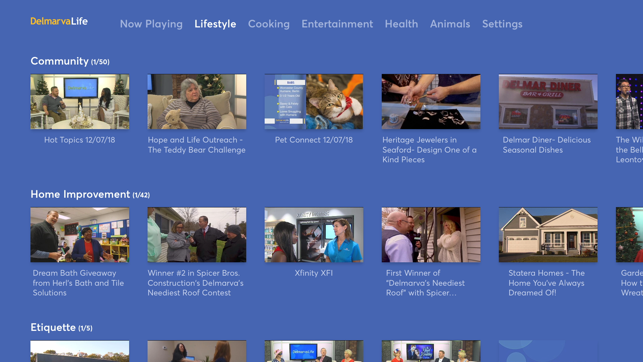
Task: Play the Pet Connect 12/07/18 thumbnail
Action: (314, 102)
